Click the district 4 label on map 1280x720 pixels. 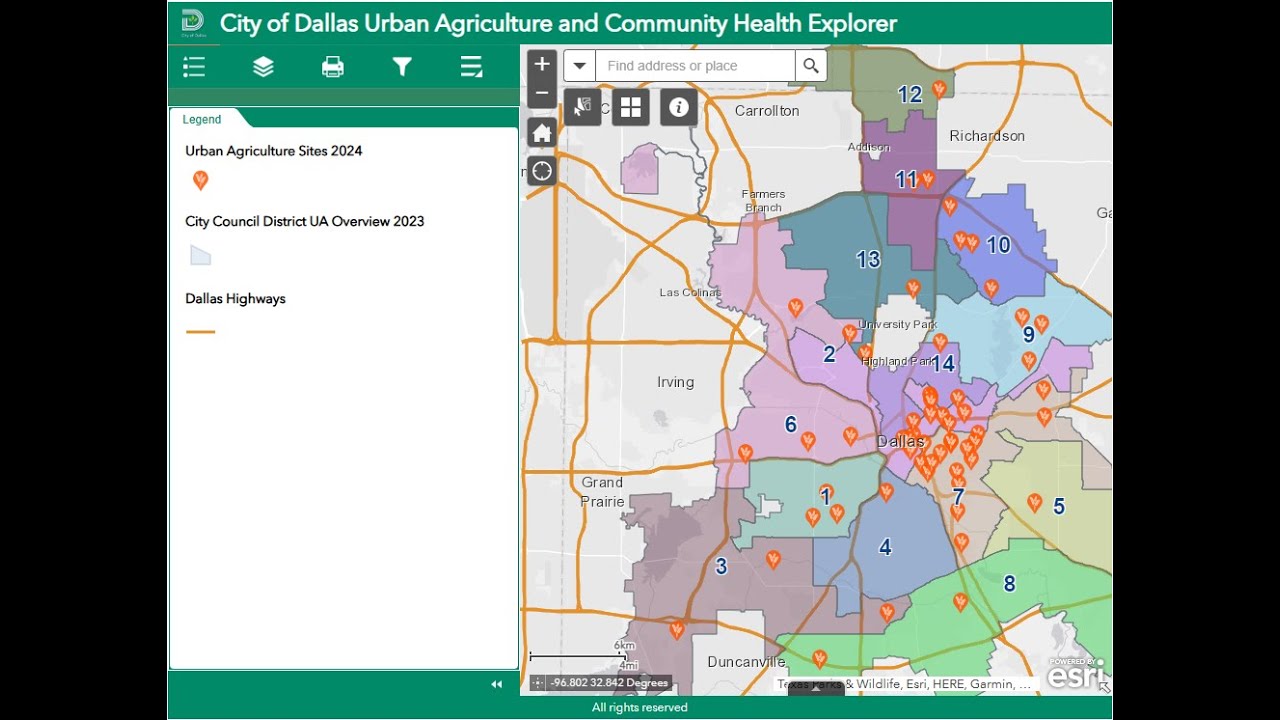click(885, 547)
